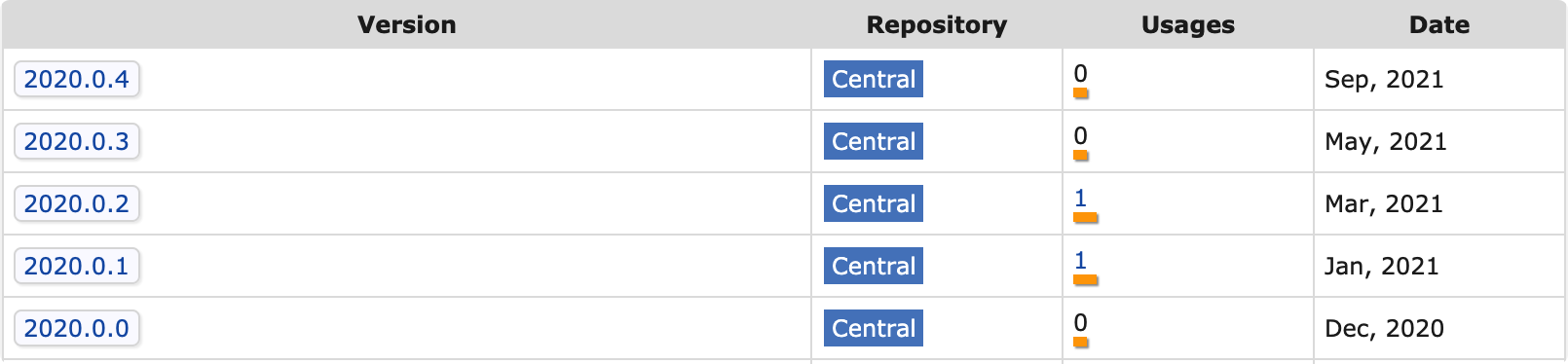Click the orange usage bar for 2020.0.2
This screenshot has height=364, width=1568.
(1085, 218)
